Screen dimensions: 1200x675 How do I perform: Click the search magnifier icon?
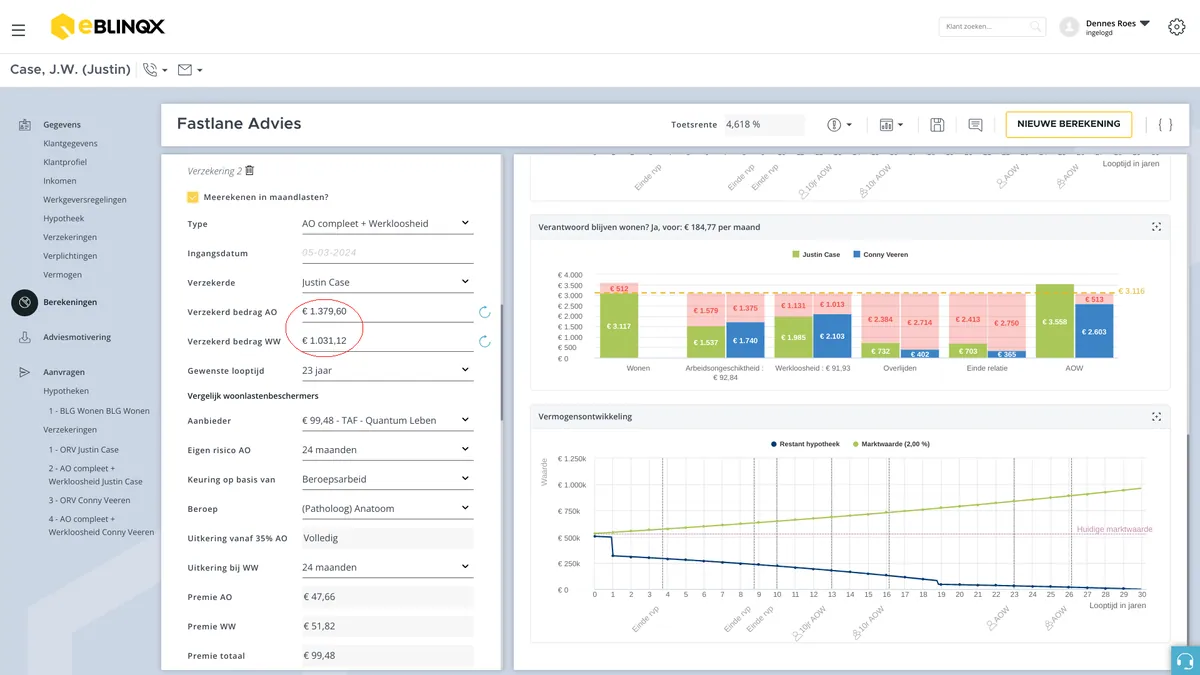(1036, 27)
